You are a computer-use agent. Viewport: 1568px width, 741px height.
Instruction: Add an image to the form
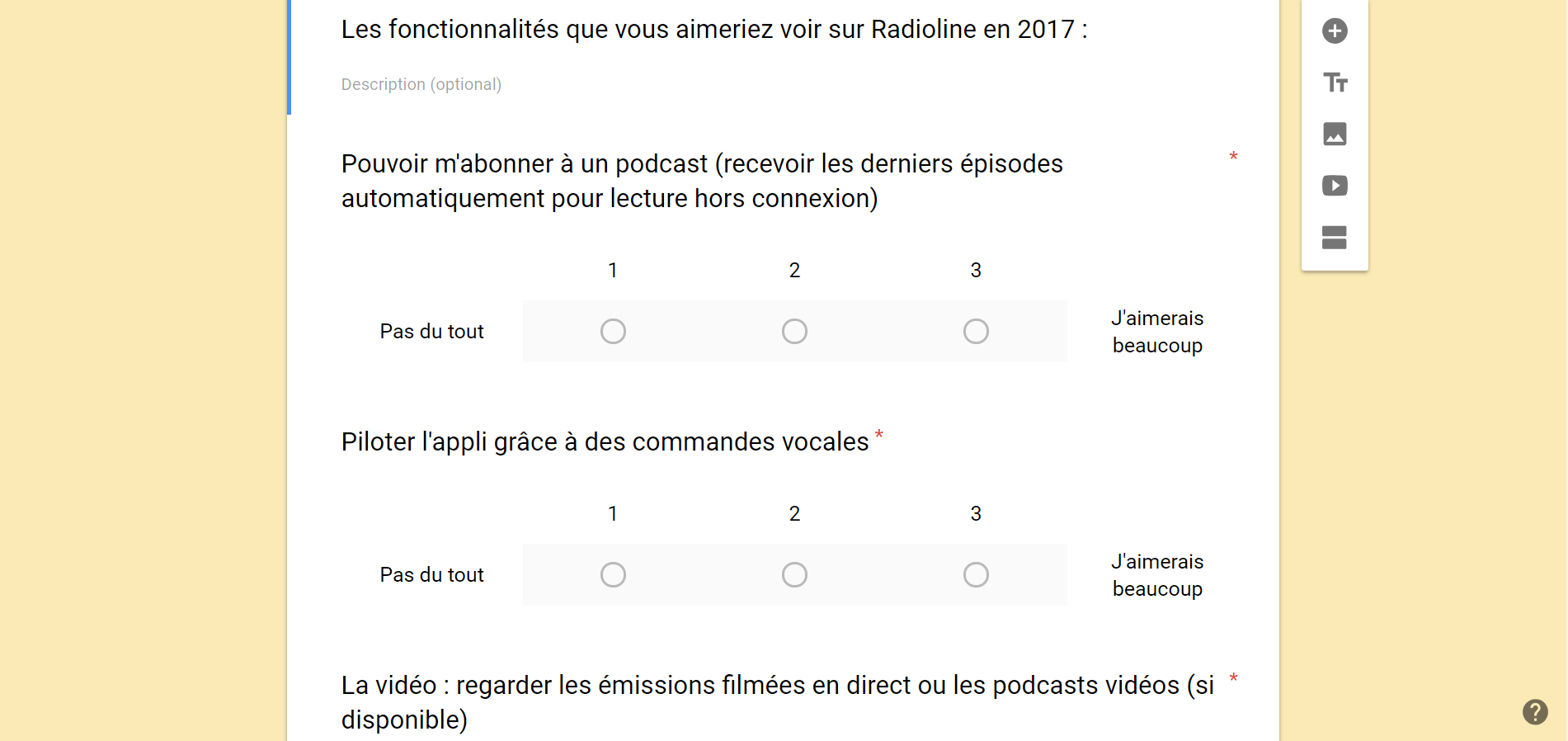tap(1335, 134)
